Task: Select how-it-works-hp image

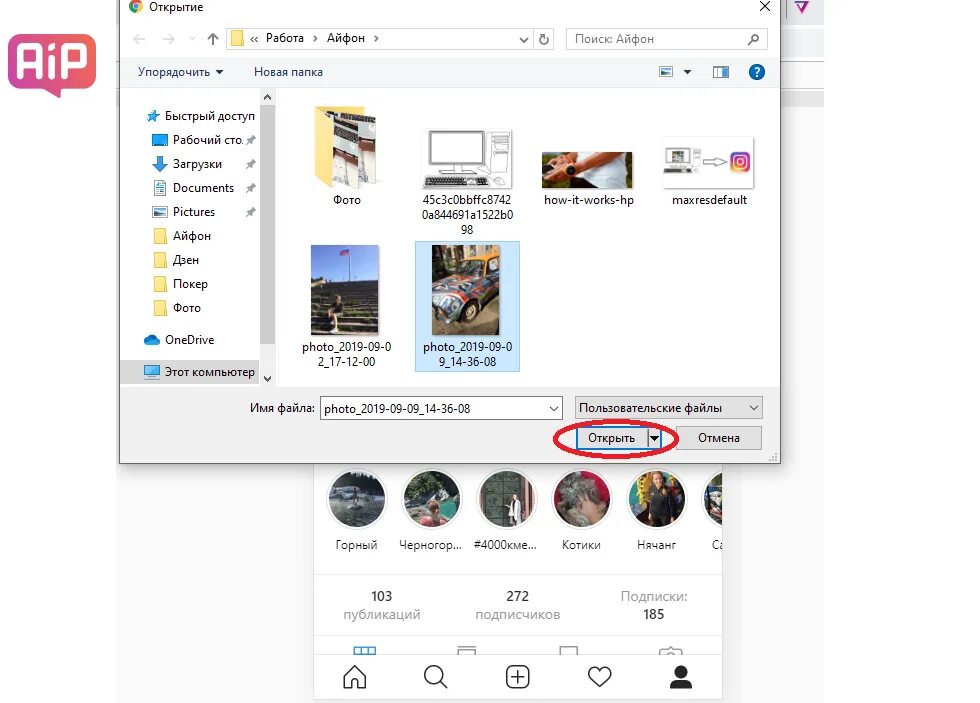Action: pyautogui.click(x=588, y=178)
